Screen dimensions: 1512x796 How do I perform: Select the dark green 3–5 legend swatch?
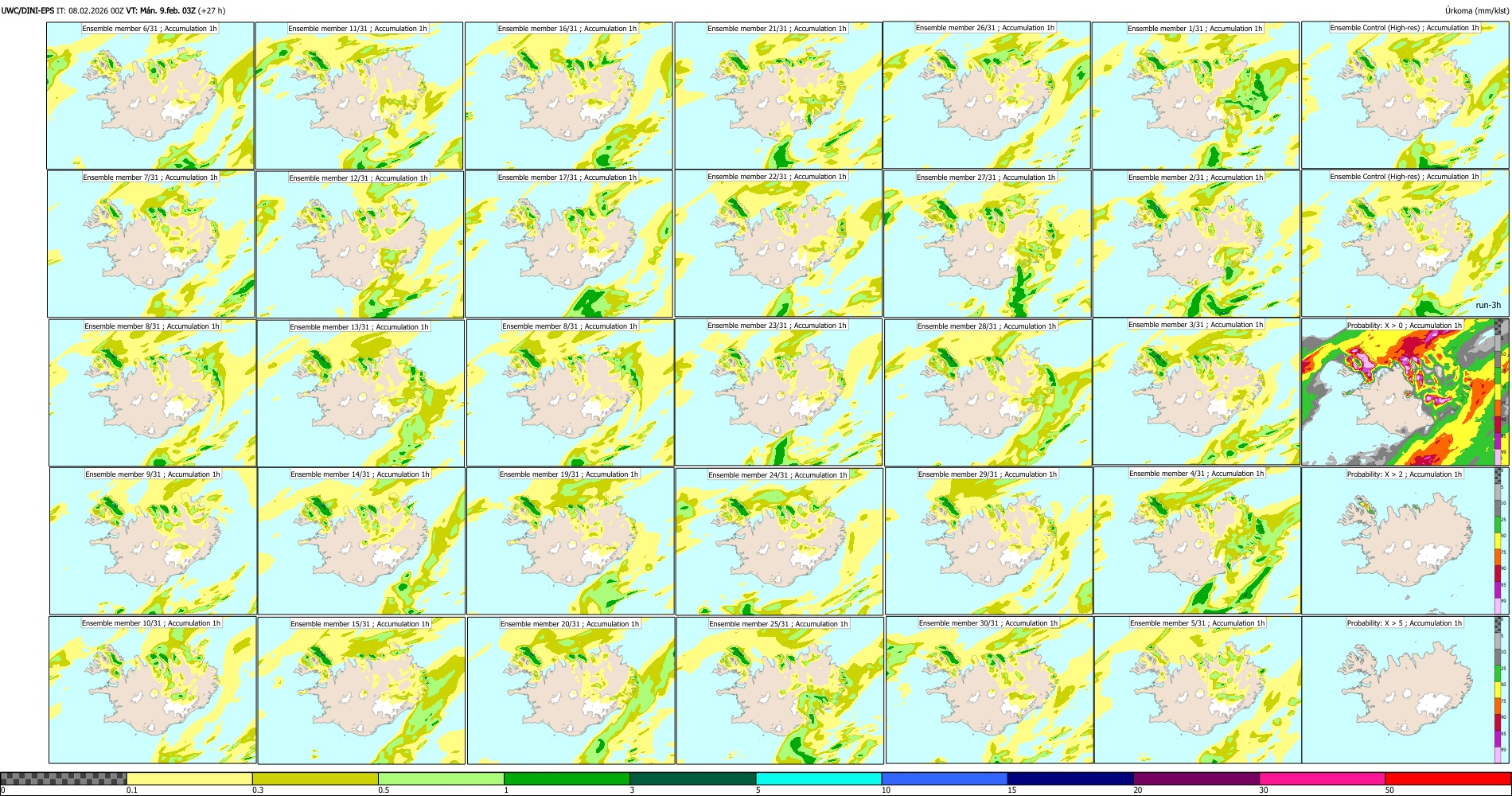click(692, 778)
